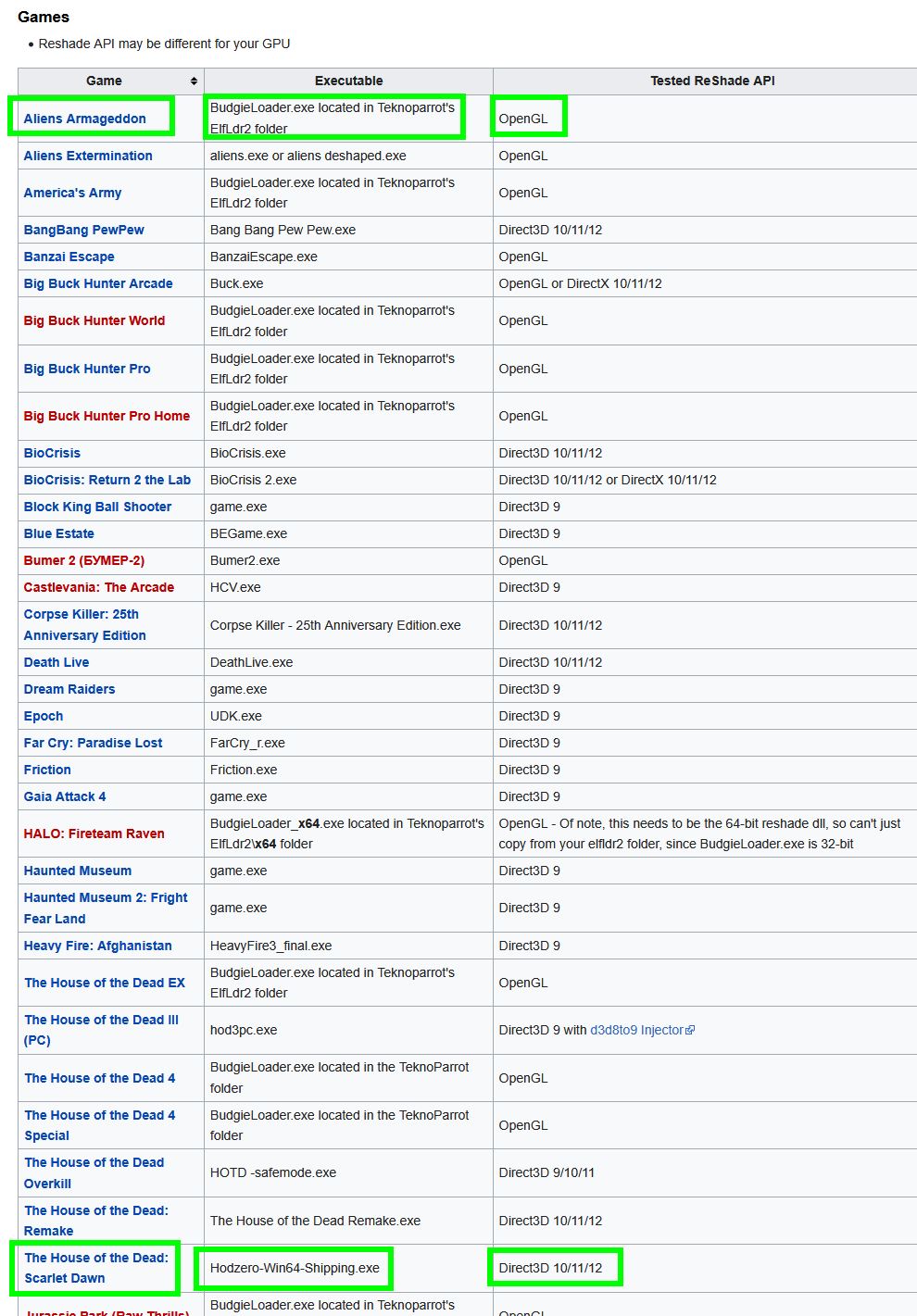
Task: Click the Bang Bang Pew Pew.exe cell
Action: pyautogui.click(x=348, y=230)
